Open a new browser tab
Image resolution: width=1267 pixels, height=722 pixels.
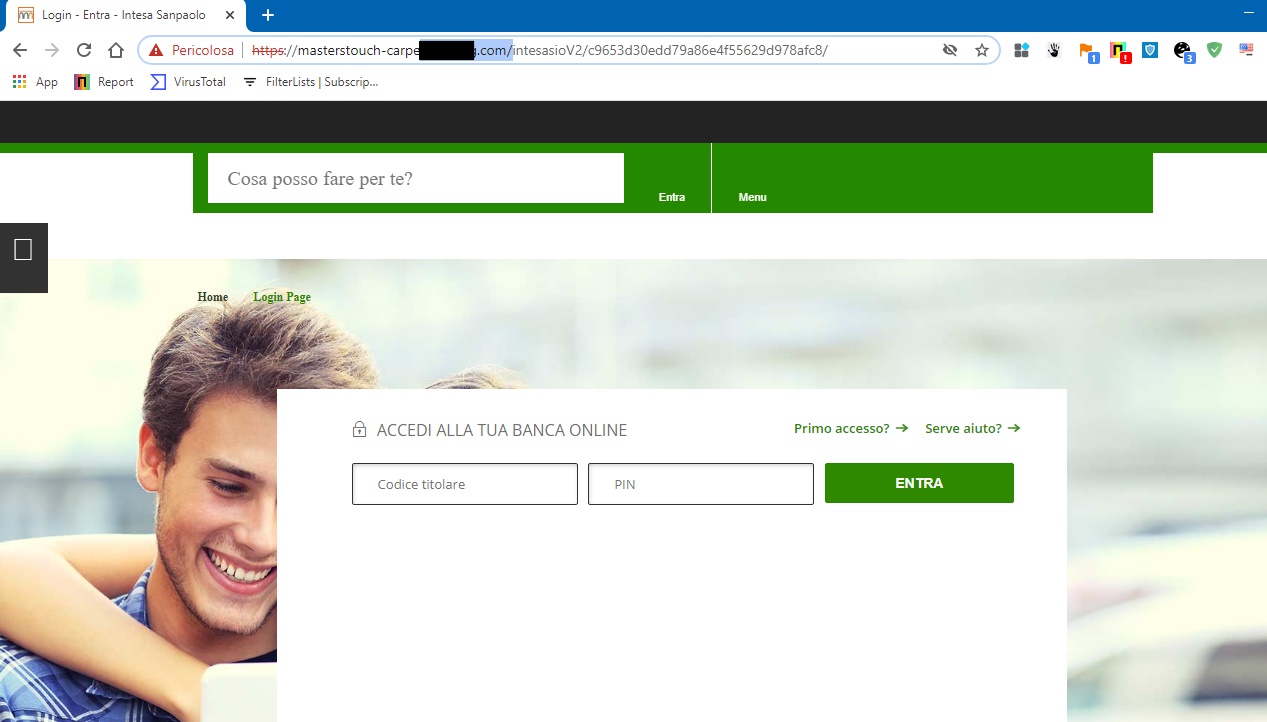coord(267,15)
